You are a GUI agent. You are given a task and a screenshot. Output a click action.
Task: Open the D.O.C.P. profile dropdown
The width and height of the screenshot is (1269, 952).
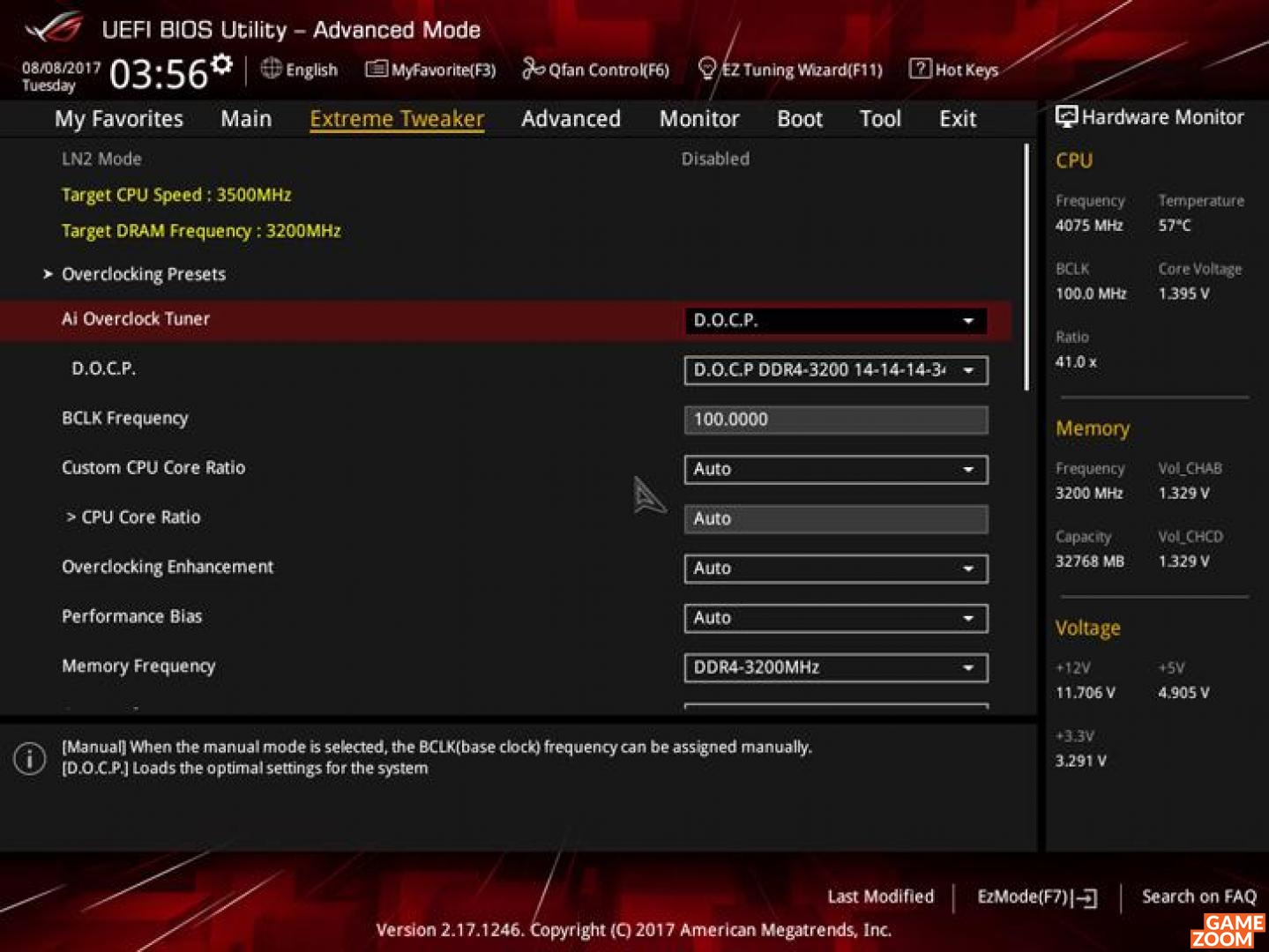click(835, 370)
